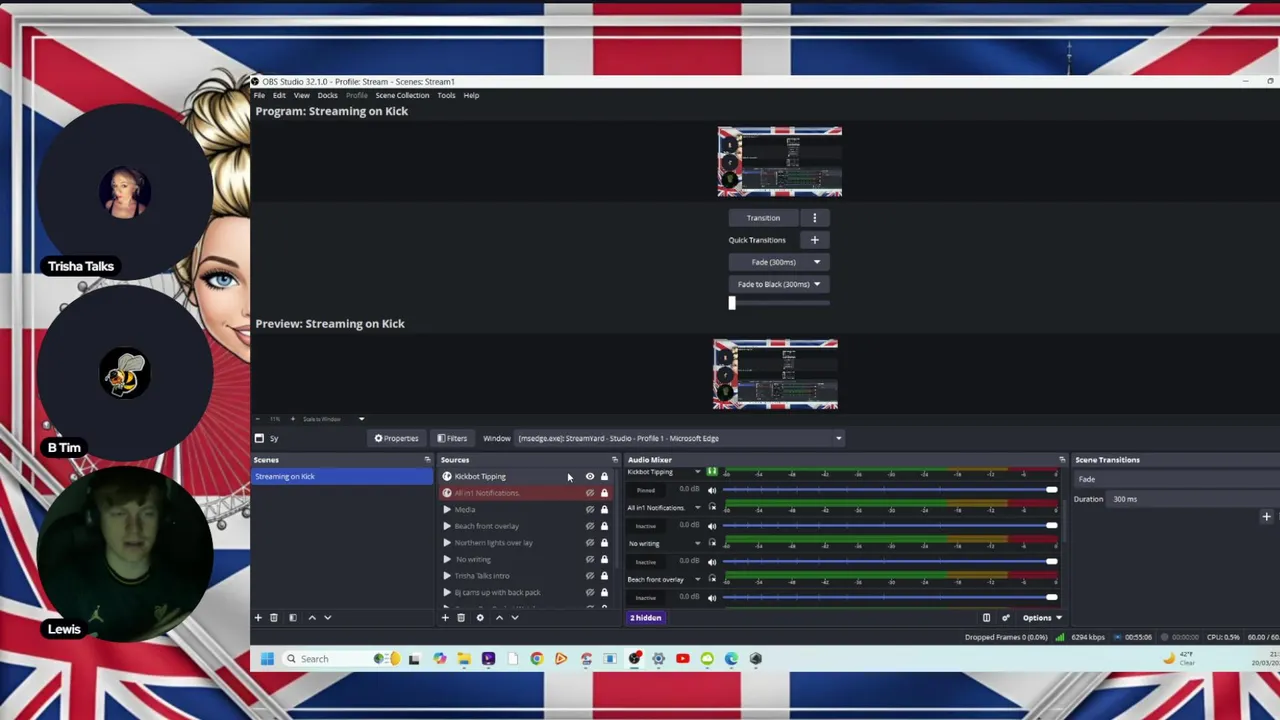This screenshot has height=720, width=1280.
Task: Open the Audio Mixer Options dropdown
Action: click(x=1041, y=618)
